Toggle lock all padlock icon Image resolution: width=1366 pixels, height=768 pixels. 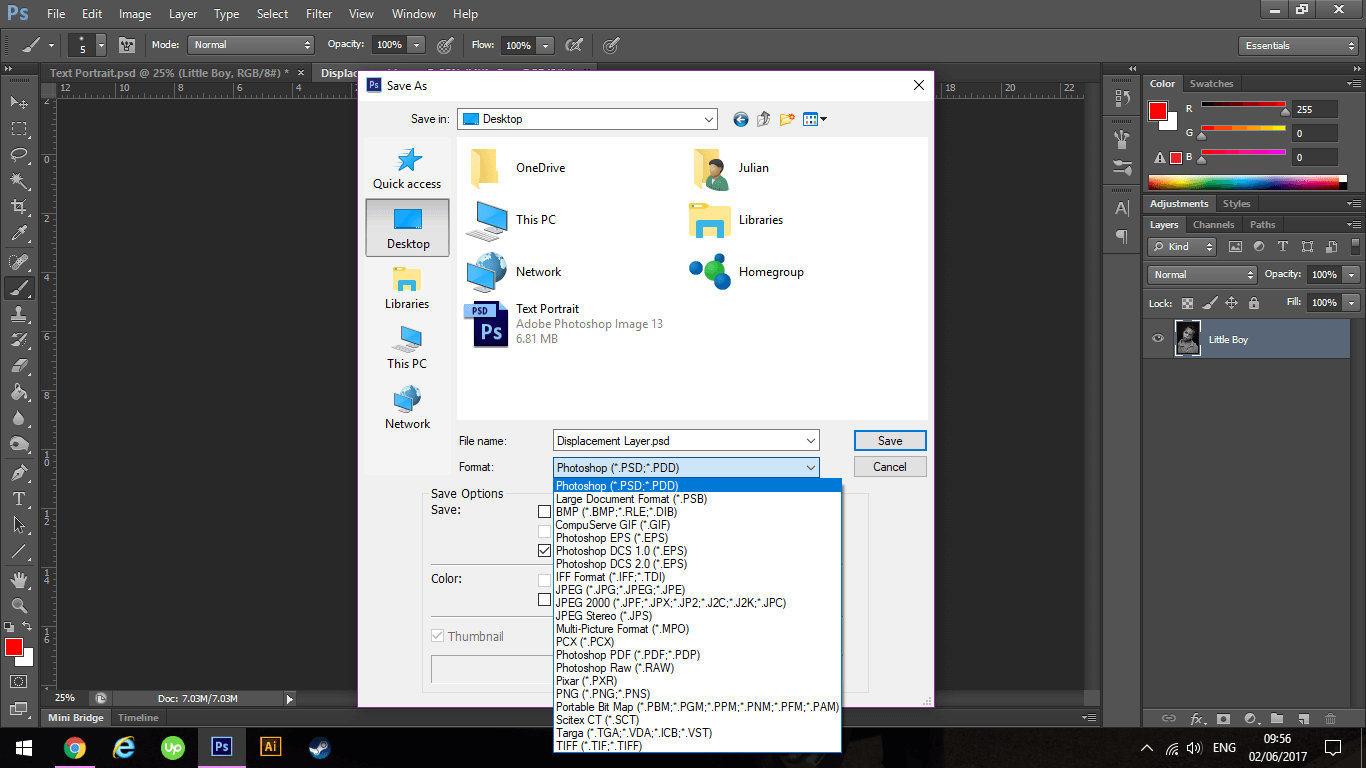(1252, 303)
